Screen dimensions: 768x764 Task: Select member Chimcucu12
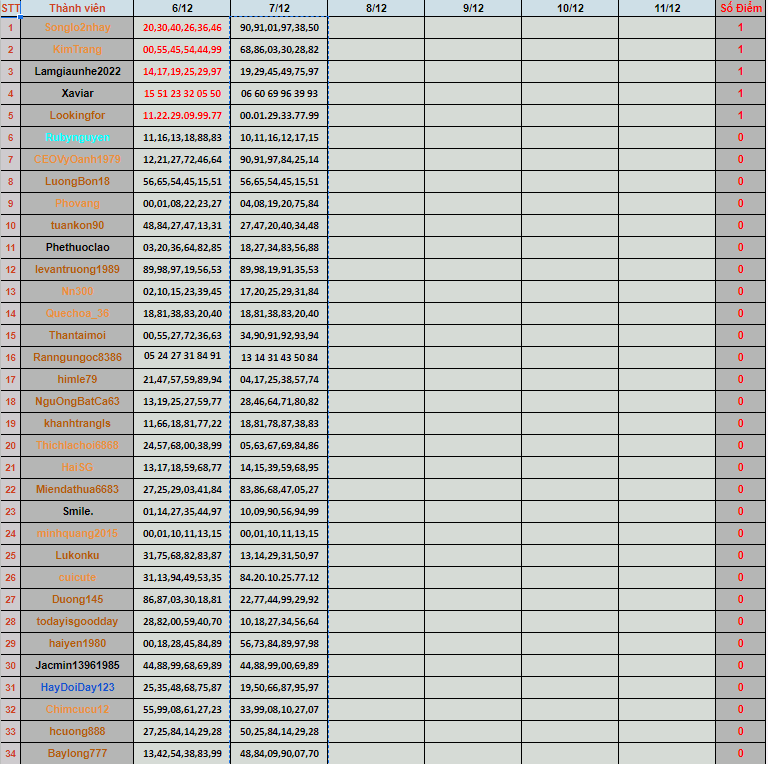77,710
